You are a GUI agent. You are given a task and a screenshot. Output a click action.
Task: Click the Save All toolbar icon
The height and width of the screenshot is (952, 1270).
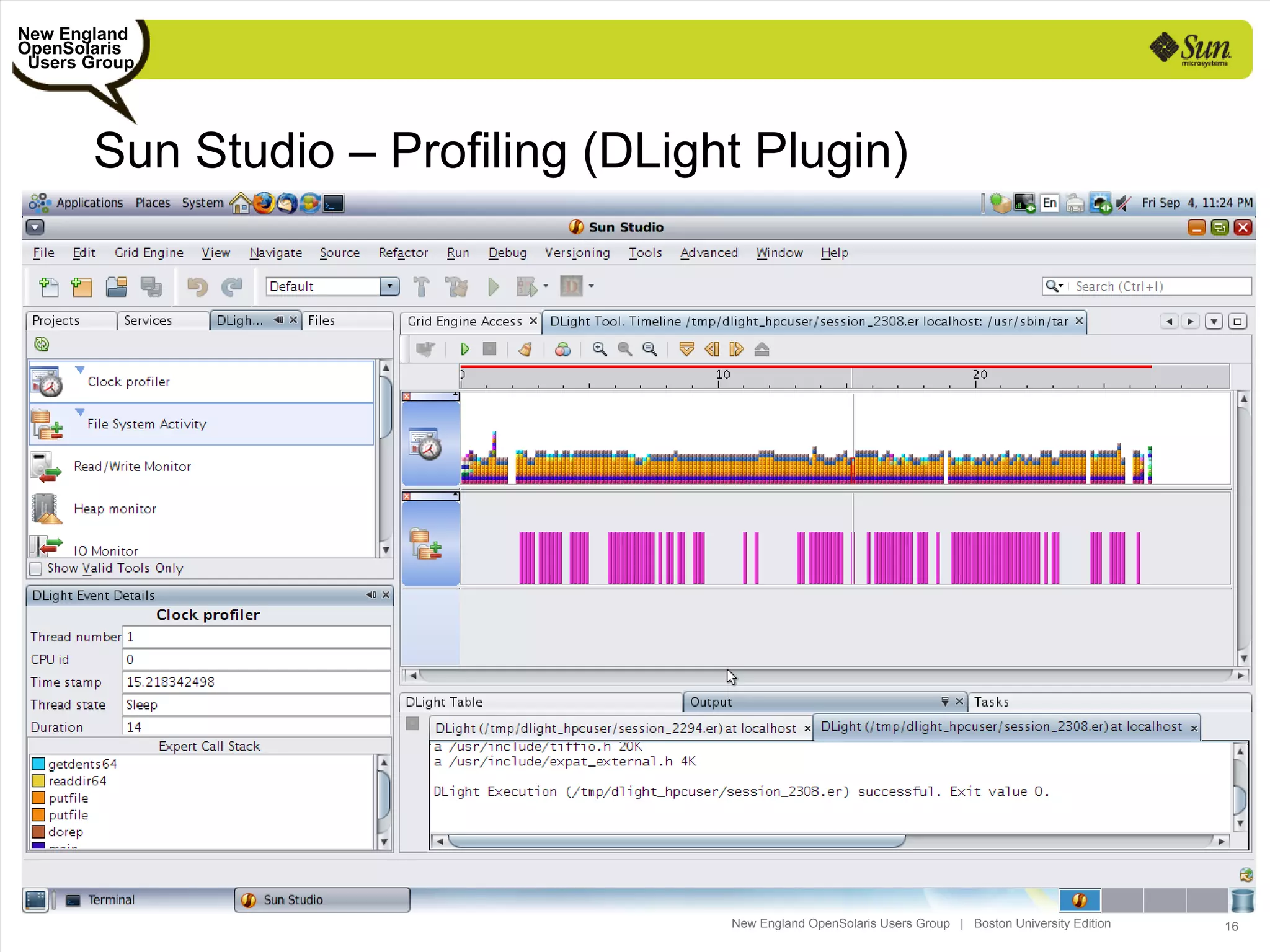coord(151,286)
